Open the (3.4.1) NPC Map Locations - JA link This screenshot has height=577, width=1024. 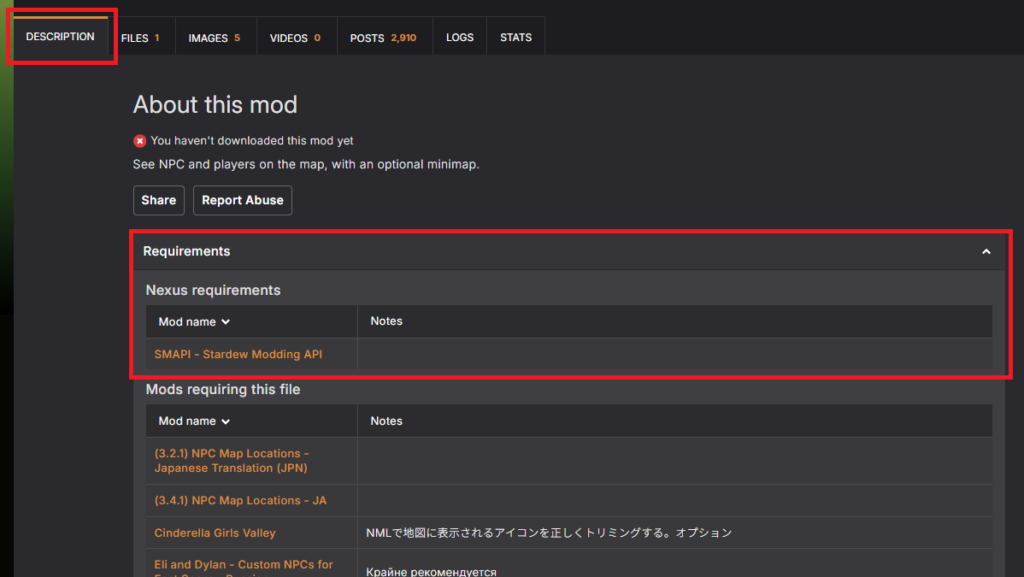(x=240, y=500)
